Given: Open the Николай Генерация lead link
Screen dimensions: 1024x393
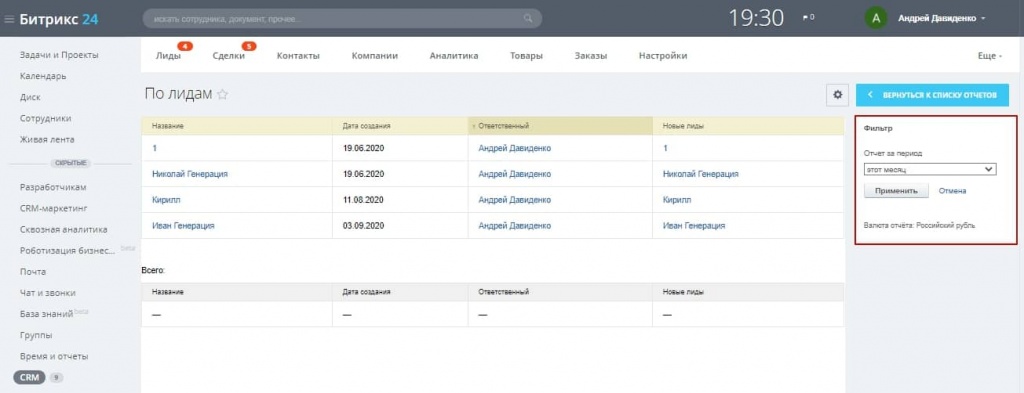Looking at the screenshot, I should click(x=190, y=174).
